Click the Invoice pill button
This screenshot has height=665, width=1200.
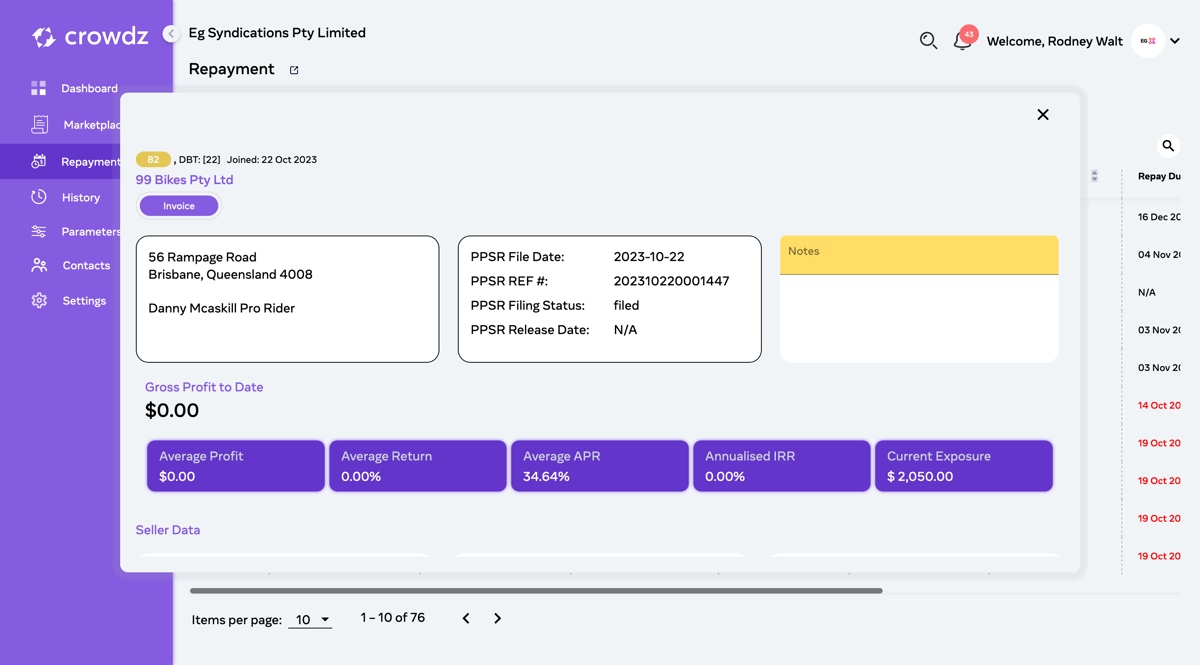click(179, 206)
